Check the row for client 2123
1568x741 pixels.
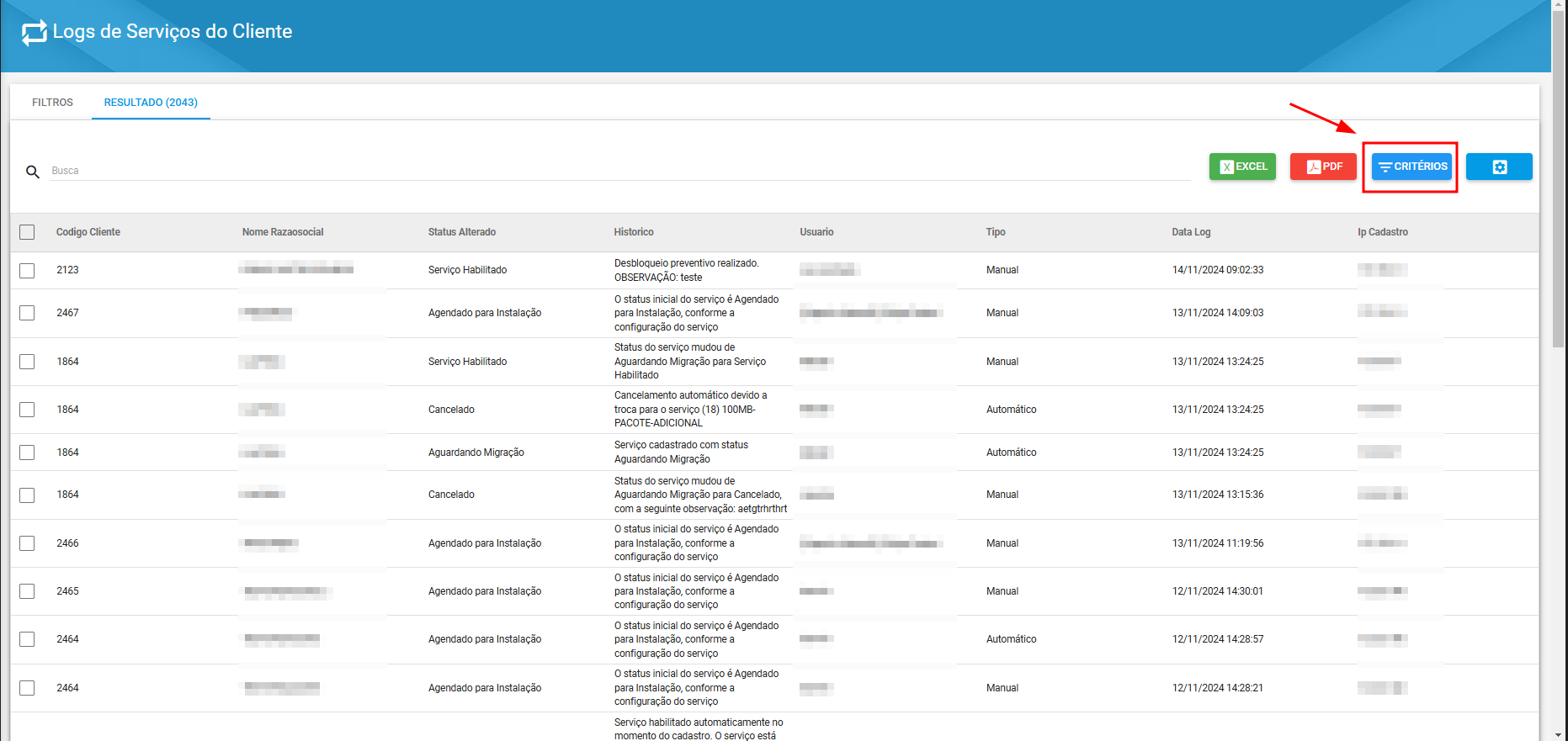(27, 271)
